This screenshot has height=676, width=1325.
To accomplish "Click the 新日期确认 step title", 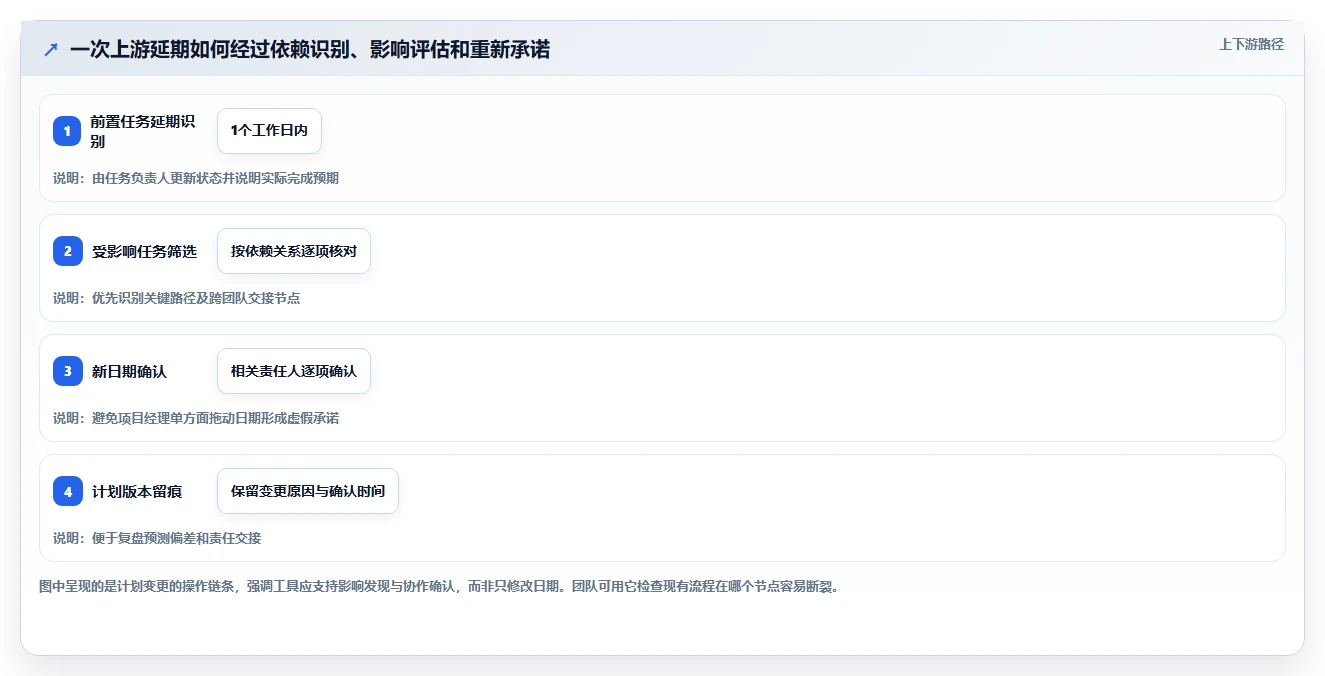I will (130, 372).
